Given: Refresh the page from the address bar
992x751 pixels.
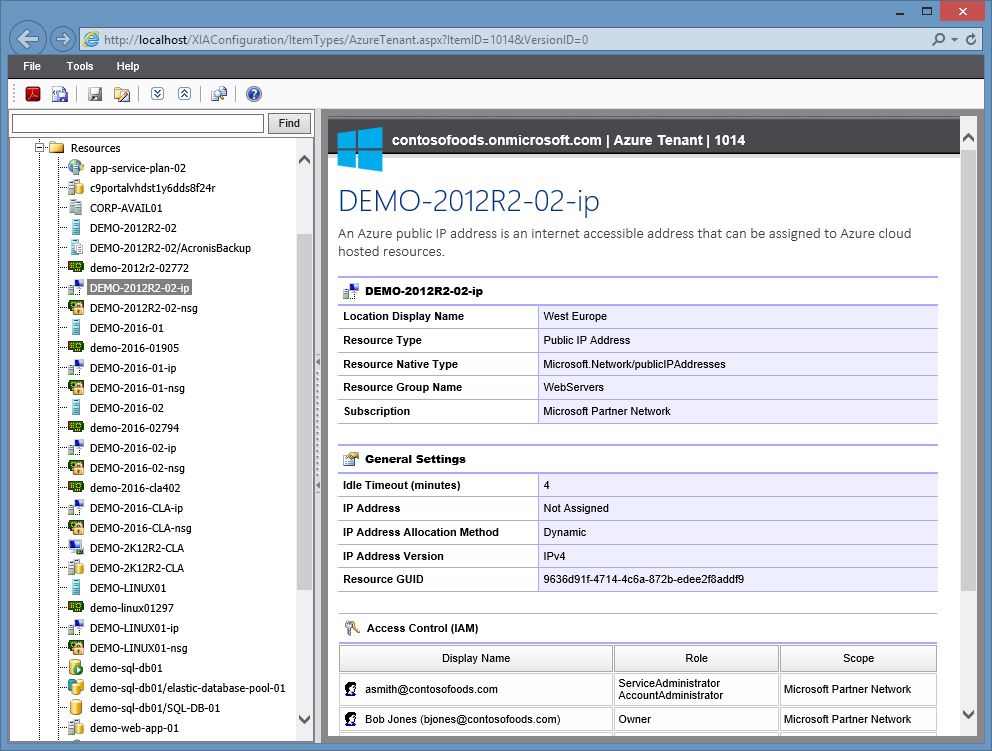Looking at the screenshot, I should coord(971,40).
